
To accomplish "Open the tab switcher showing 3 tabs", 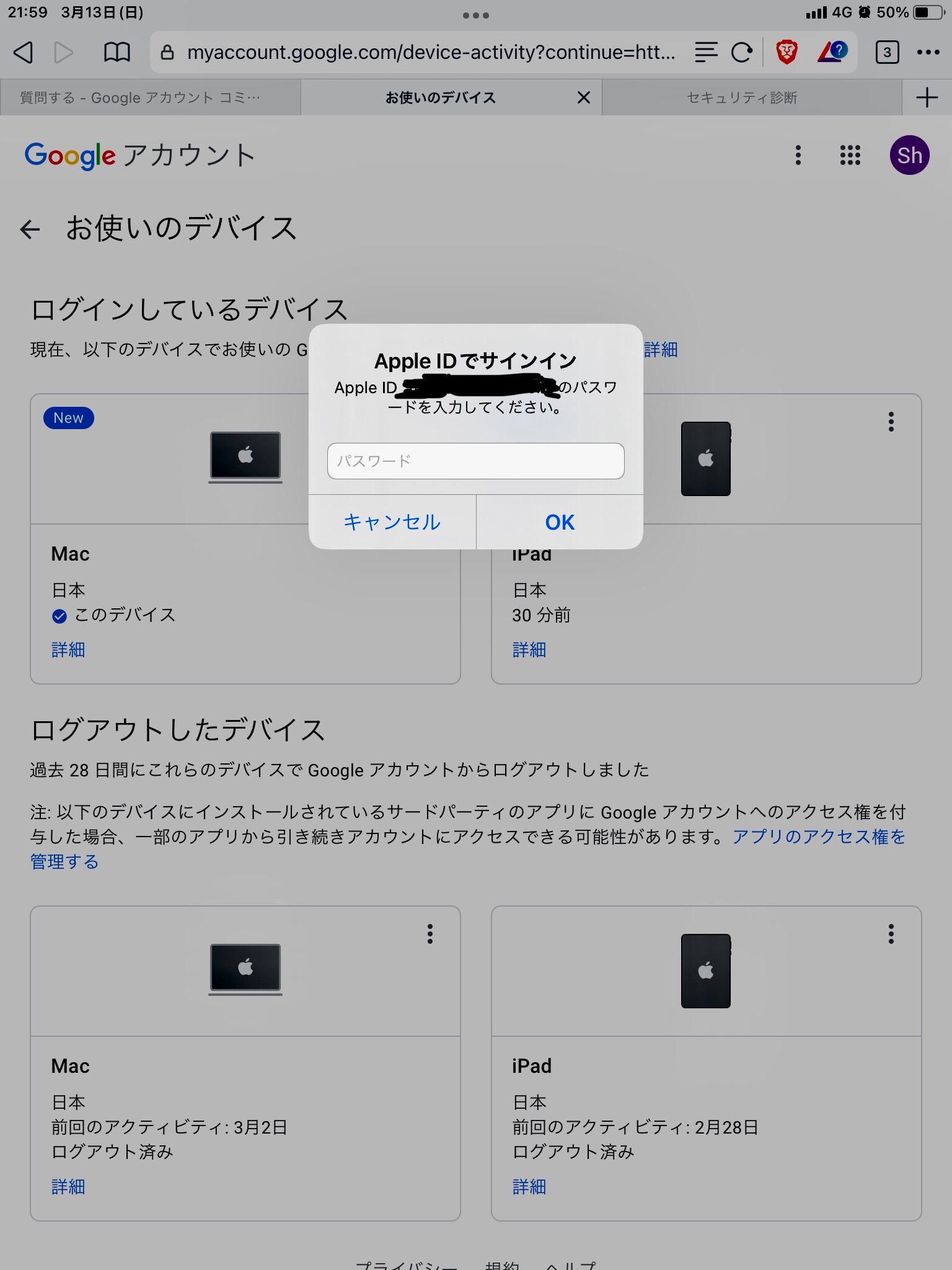I will (887, 53).
